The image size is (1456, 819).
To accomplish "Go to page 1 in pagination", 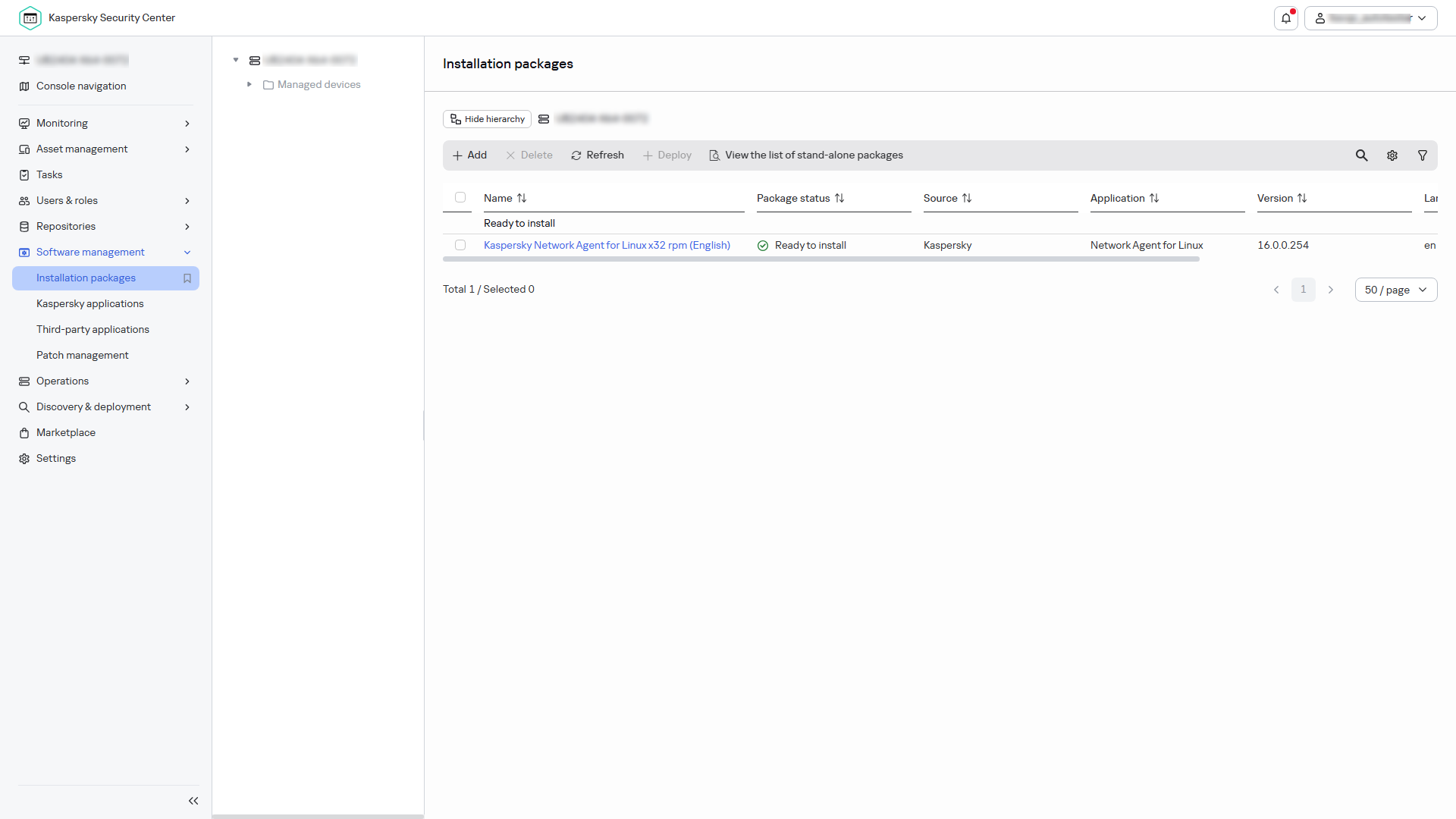I will click(x=1304, y=290).
